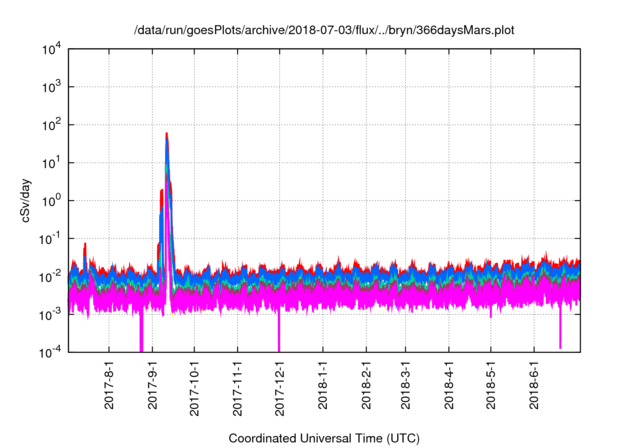Click the 2017-11-1 x-axis tick label
The width and height of the screenshot is (640, 448).
pos(238,388)
